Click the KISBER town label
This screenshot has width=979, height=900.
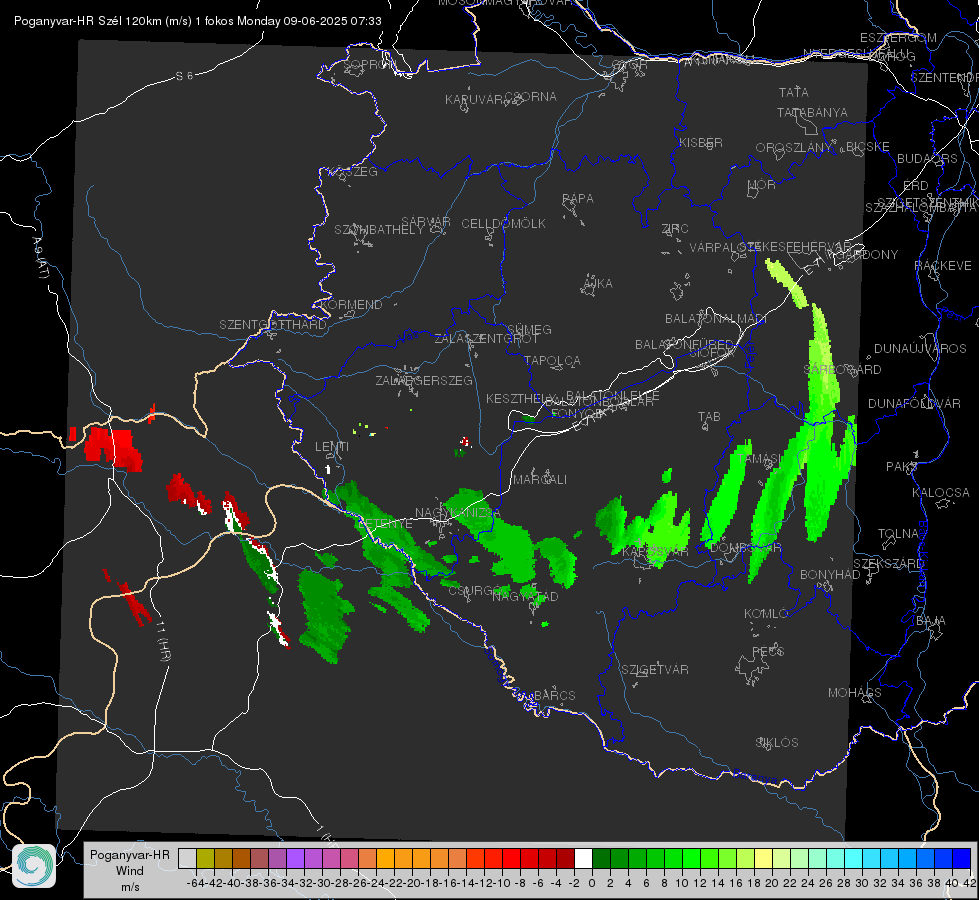(x=701, y=143)
